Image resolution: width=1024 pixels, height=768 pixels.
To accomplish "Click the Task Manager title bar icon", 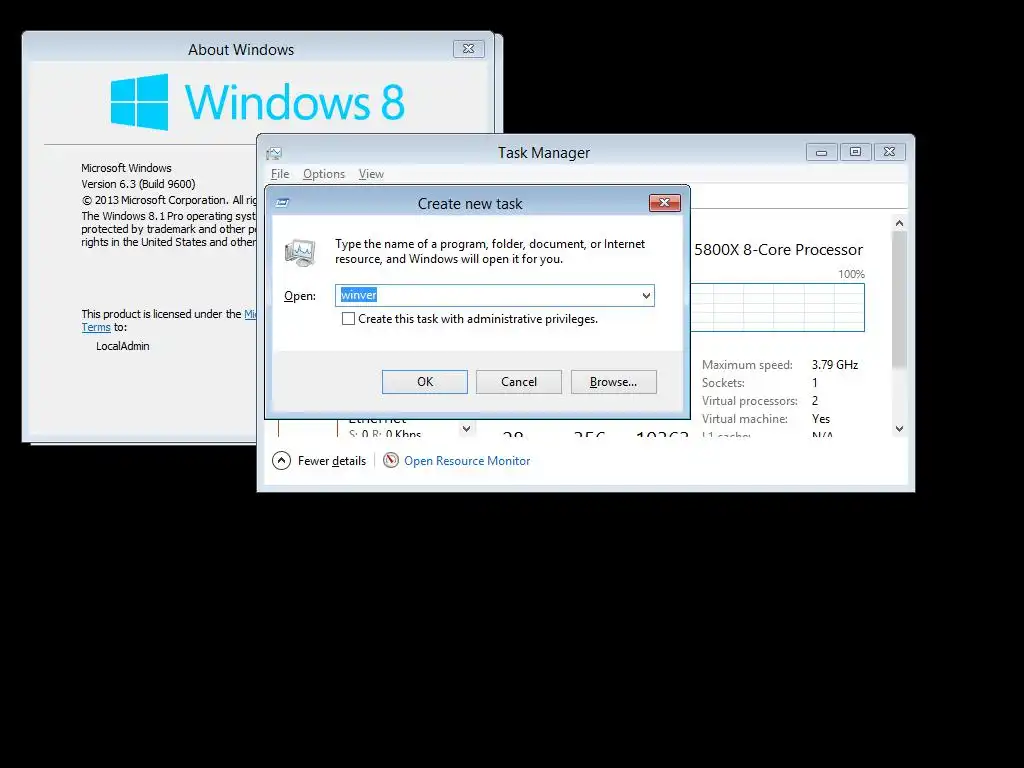I will tap(274, 153).
